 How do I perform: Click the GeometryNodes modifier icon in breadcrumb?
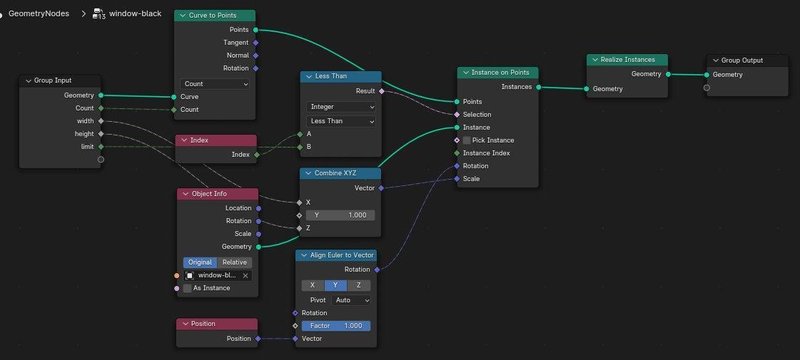coord(2,14)
